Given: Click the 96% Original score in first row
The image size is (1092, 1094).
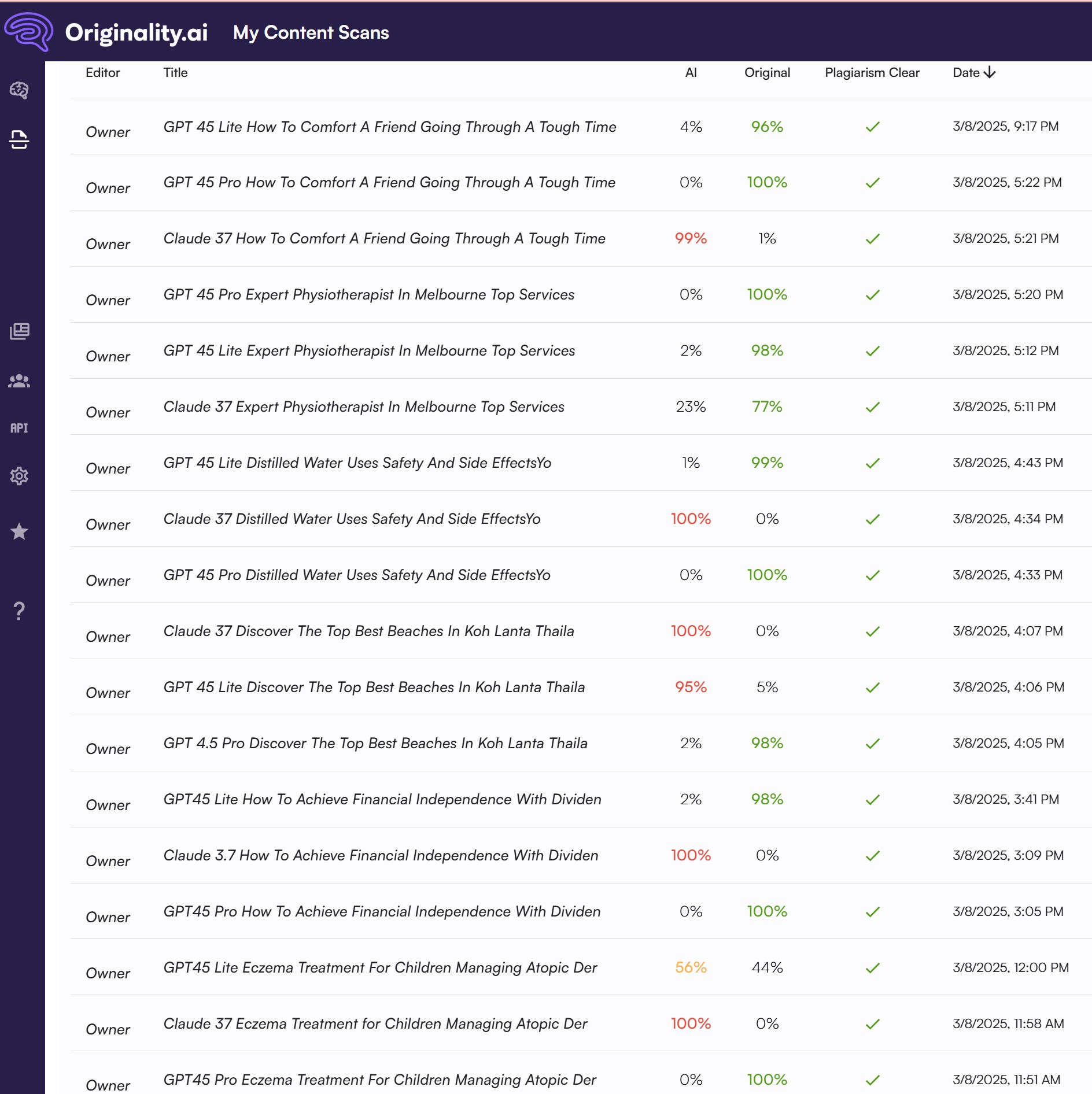Looking at the screenshot, I should [x=767, y=127].
